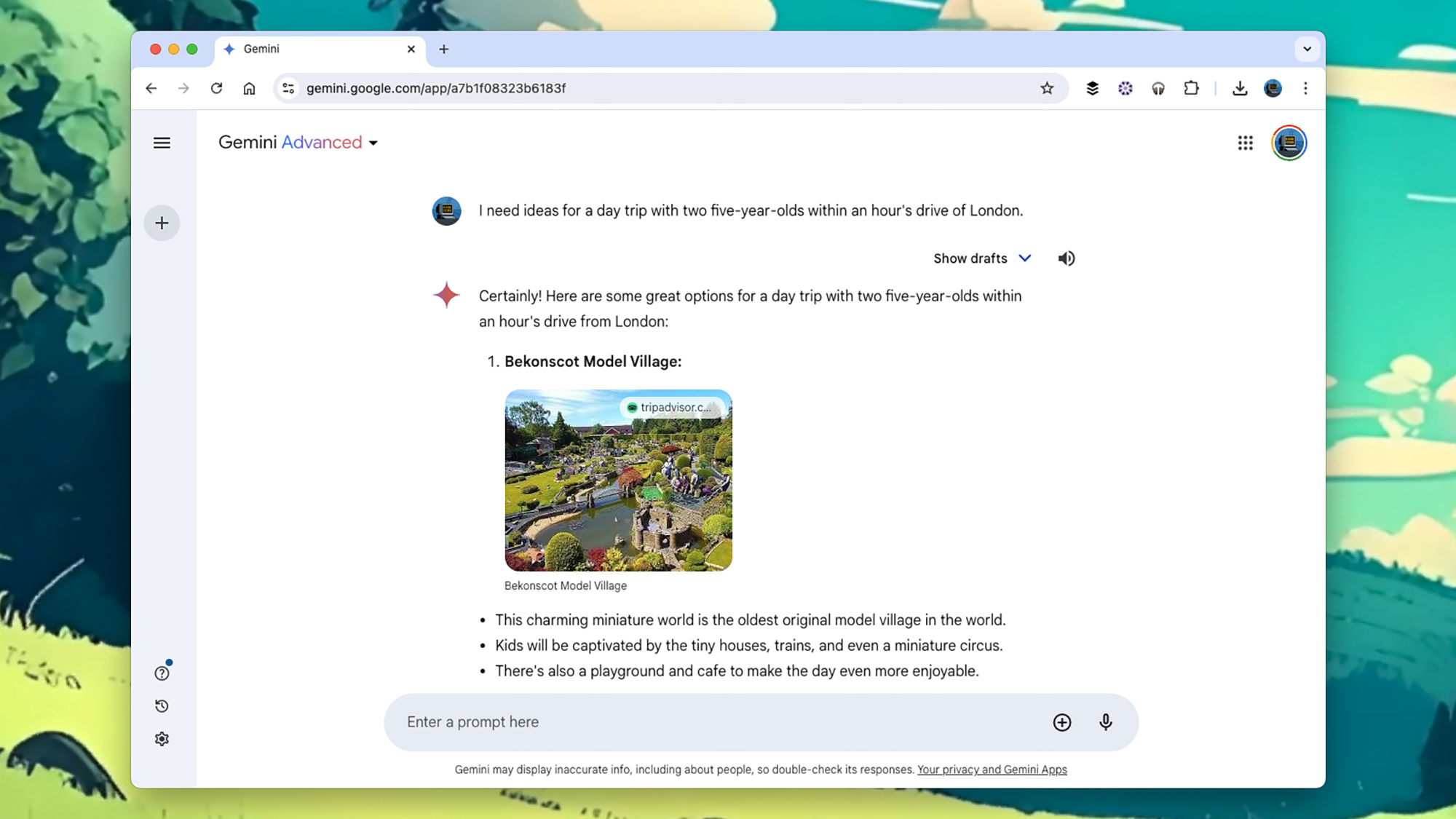Click the browser bookmark star
Image resolution: width=1456 pixels, height=819 pixels.
click(1047, 88)
